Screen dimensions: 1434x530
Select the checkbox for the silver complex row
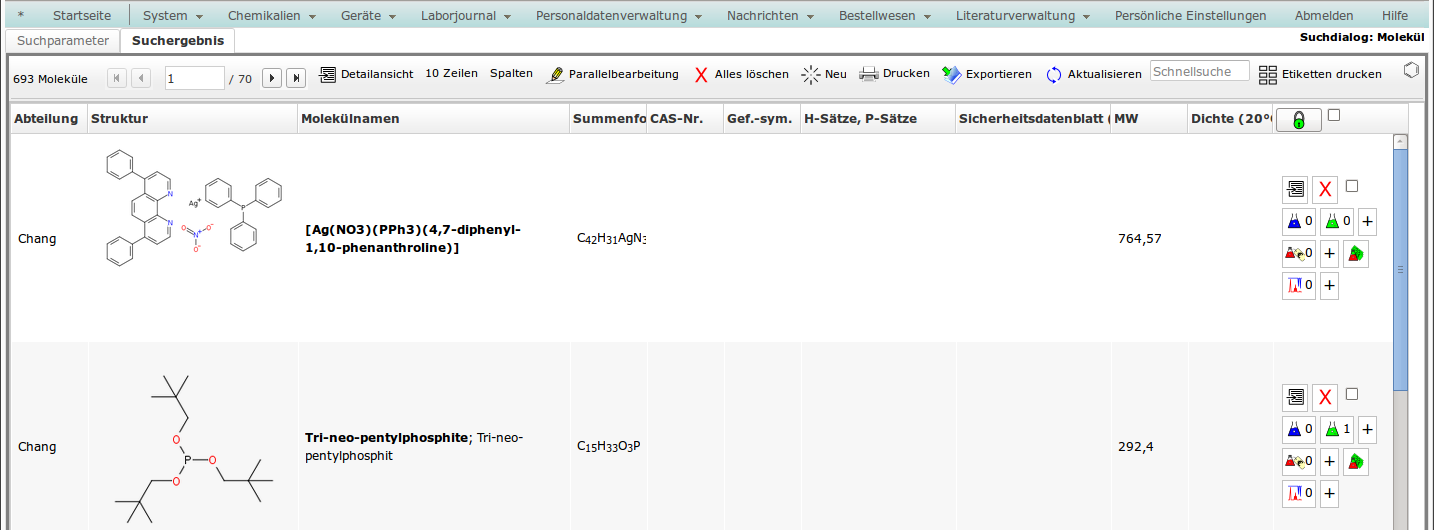pos(1352,186)
